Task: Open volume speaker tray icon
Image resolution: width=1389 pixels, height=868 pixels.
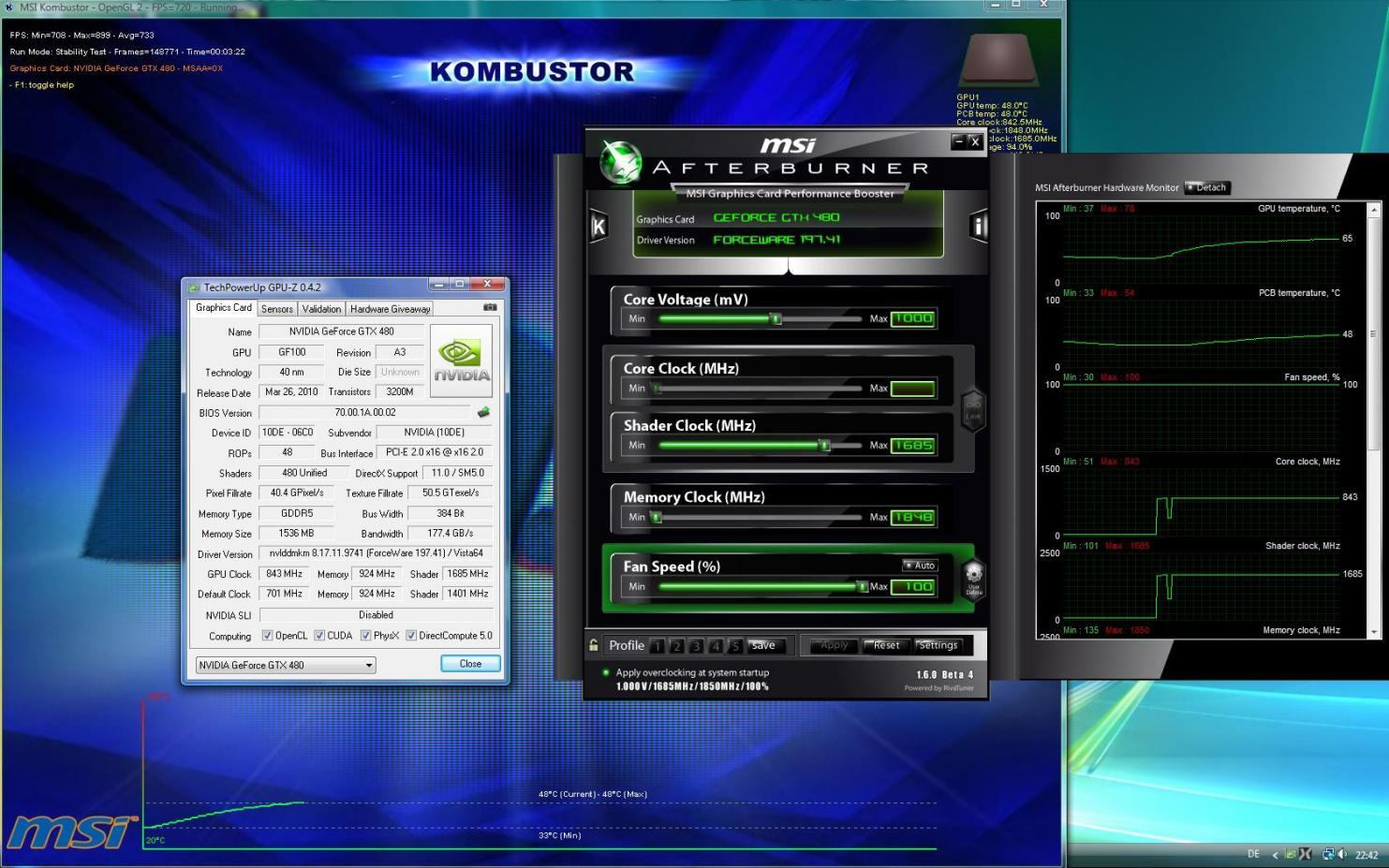Action: (x=1342, y=854)
